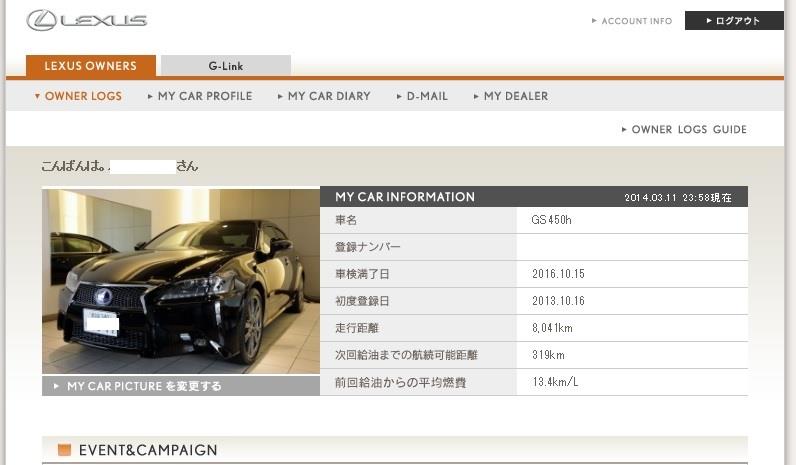Viewport: 796px width, 465px height.
Task: Click the ログアウト logout button
Action: pos(734,21)
